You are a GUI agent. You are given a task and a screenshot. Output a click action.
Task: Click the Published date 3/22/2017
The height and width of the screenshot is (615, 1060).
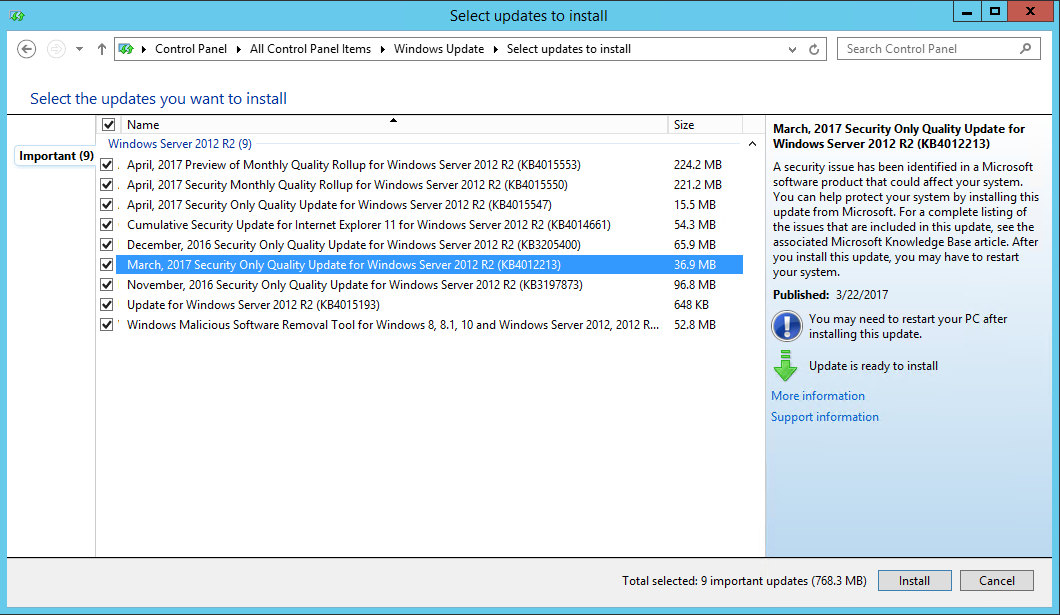point(862,295)
